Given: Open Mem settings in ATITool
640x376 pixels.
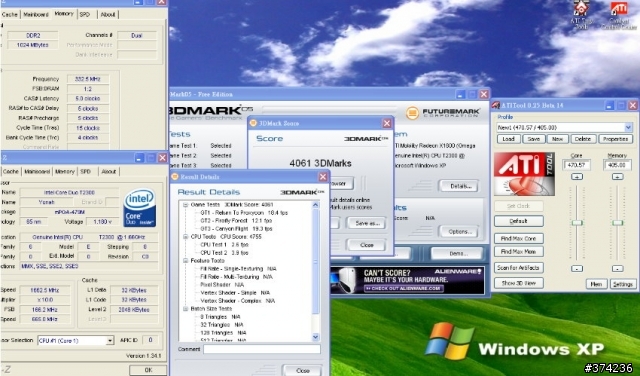Looking at the screenshot, I should pos(596,284).
